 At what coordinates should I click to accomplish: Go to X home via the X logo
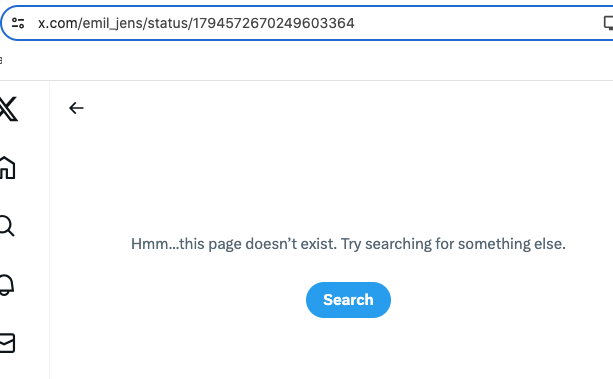[x=8, y=109]
